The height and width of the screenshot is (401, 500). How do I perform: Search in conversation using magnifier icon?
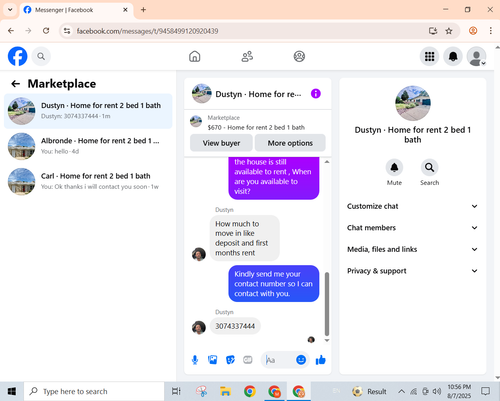click(x=429, y=168)
